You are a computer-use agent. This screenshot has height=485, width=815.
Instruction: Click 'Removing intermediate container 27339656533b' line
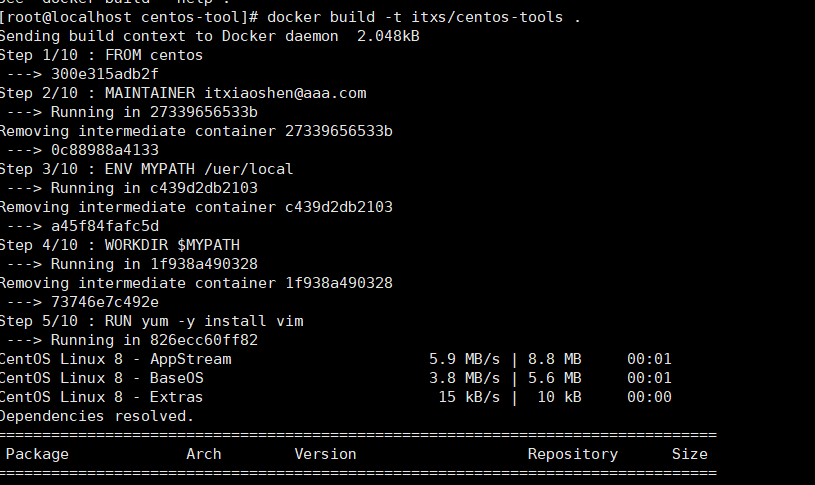[x=196, y=131]
